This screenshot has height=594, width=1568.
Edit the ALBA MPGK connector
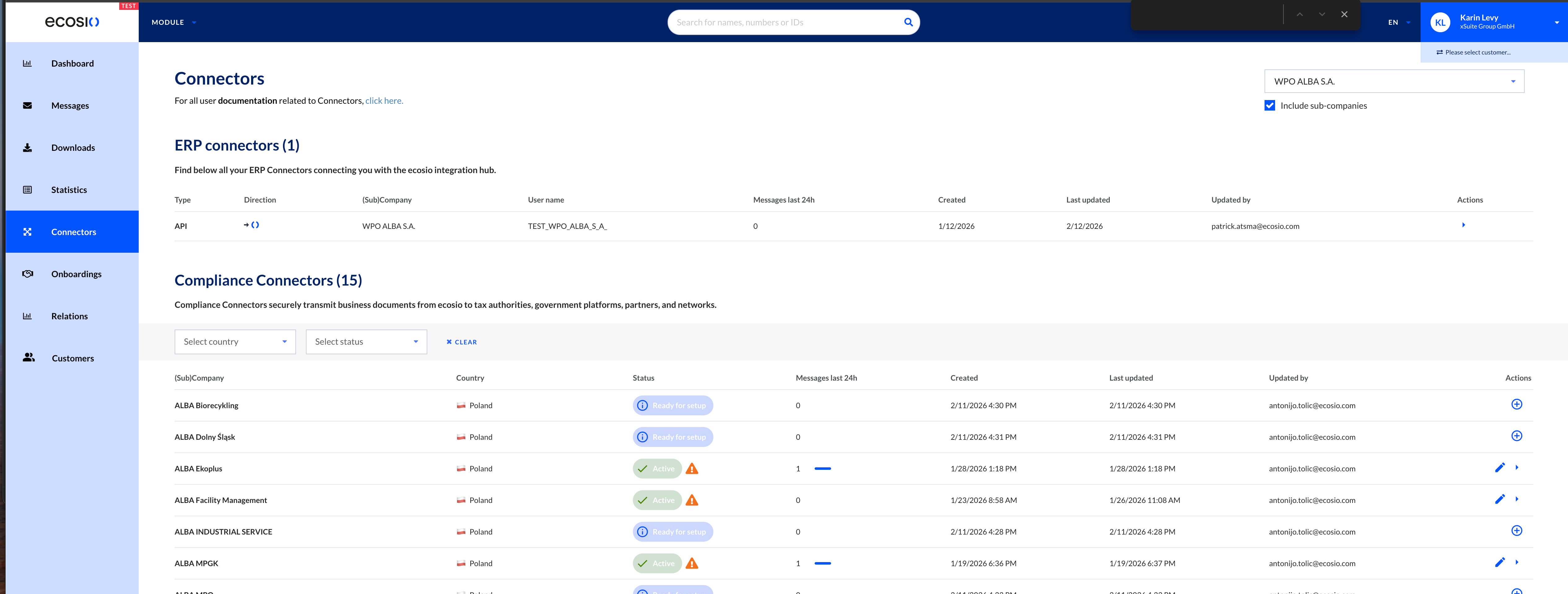coord(1500,563)
